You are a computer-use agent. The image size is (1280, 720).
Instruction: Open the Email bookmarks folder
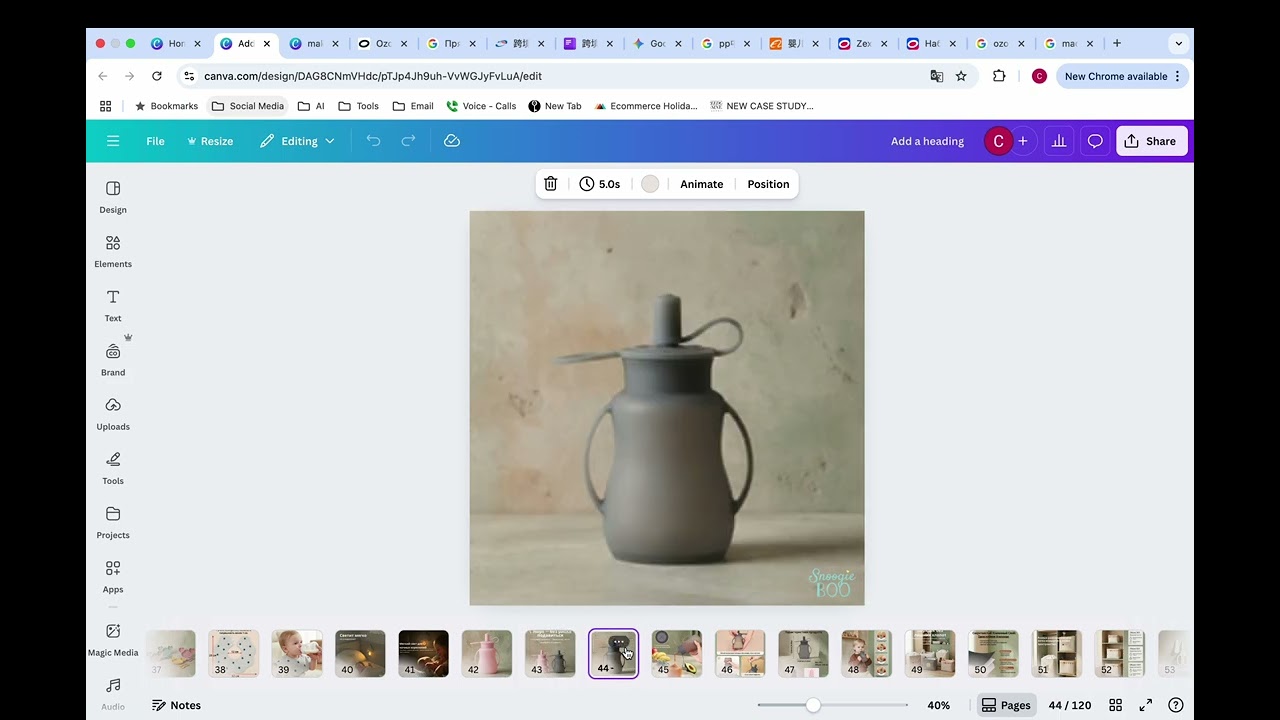[x=413, y=106]
